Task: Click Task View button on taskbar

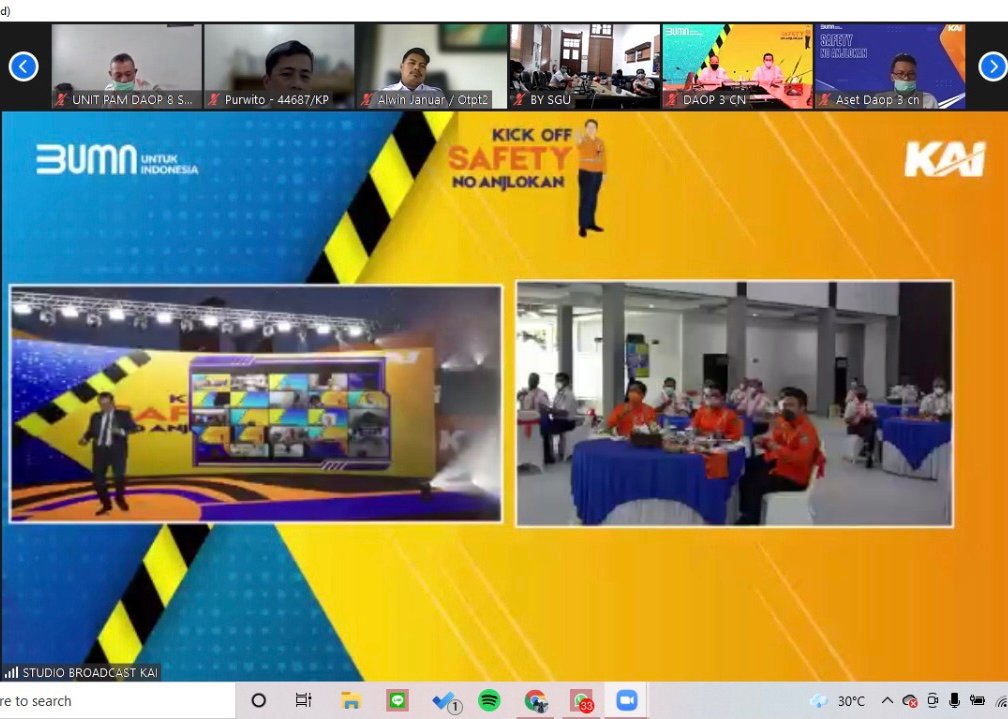Action: click(x=304, y=700)
